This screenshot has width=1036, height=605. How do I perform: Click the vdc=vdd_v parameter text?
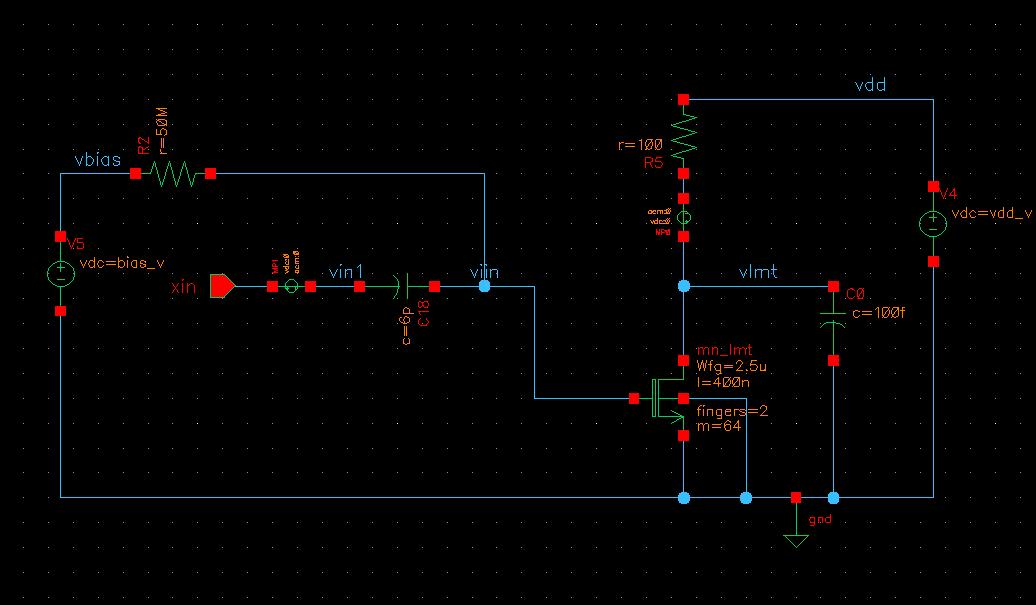992,213
